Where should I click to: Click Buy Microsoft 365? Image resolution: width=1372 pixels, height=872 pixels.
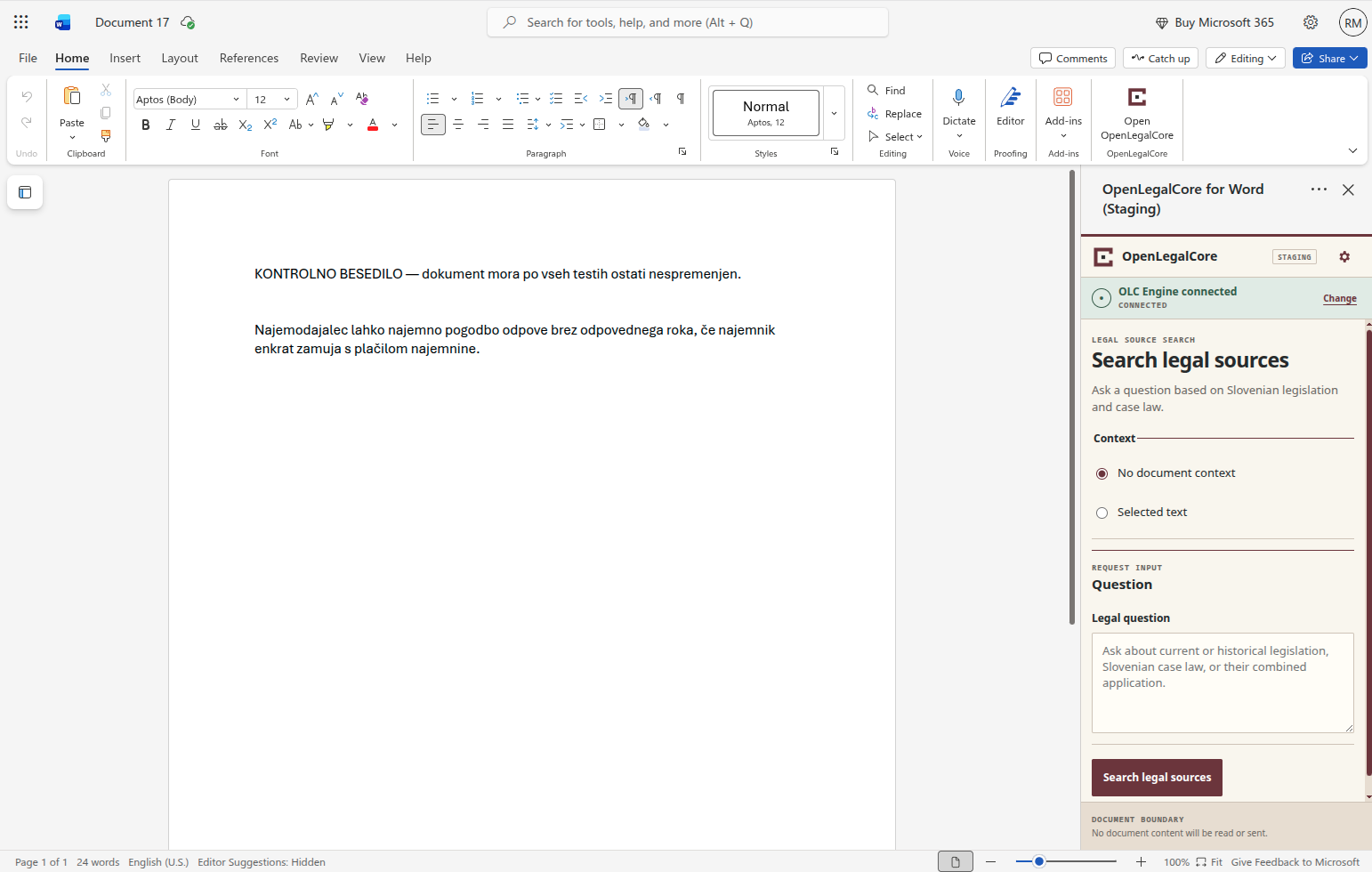tap(1215, 22)
